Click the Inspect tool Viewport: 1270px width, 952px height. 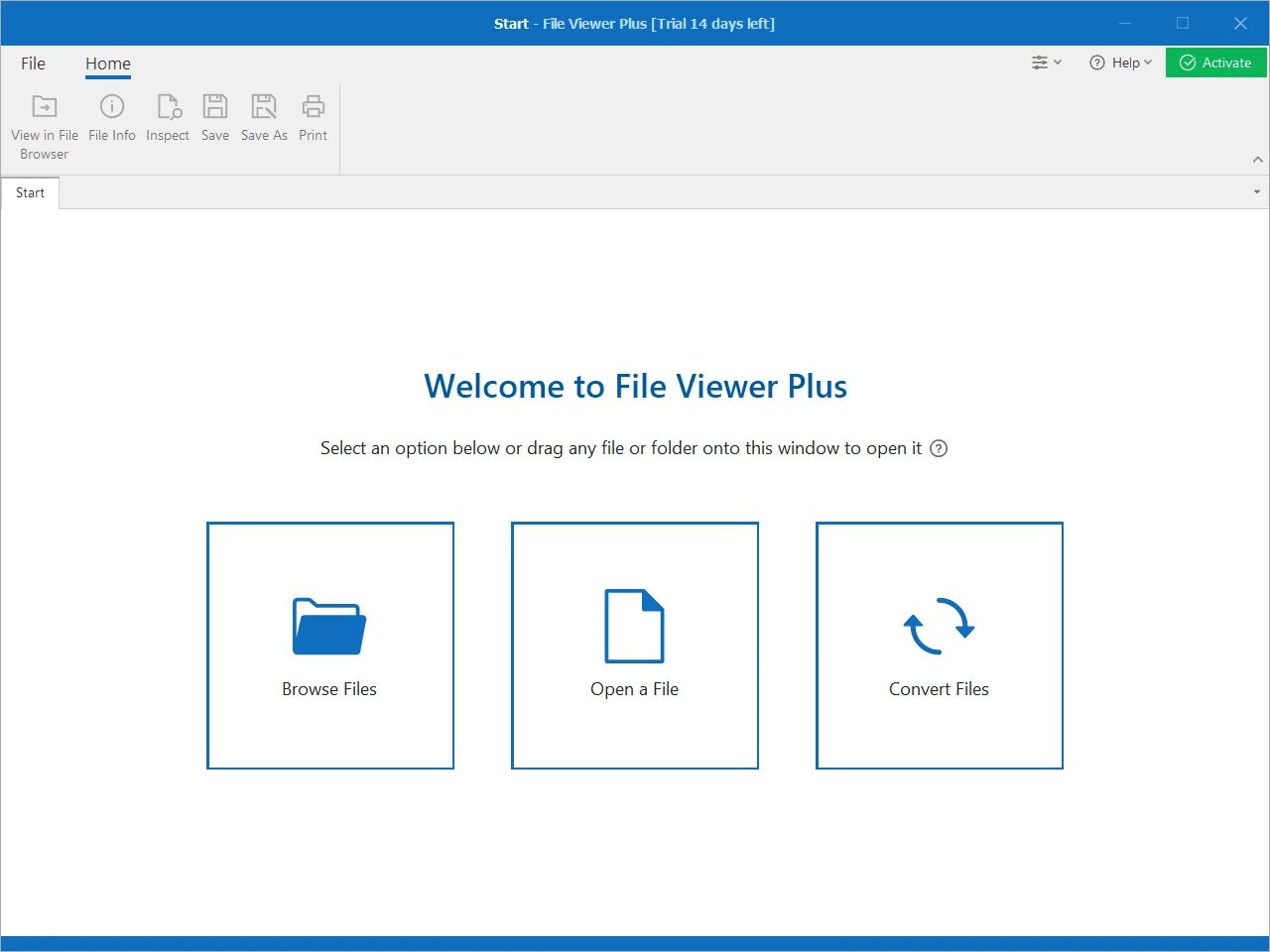click(167, 117)
